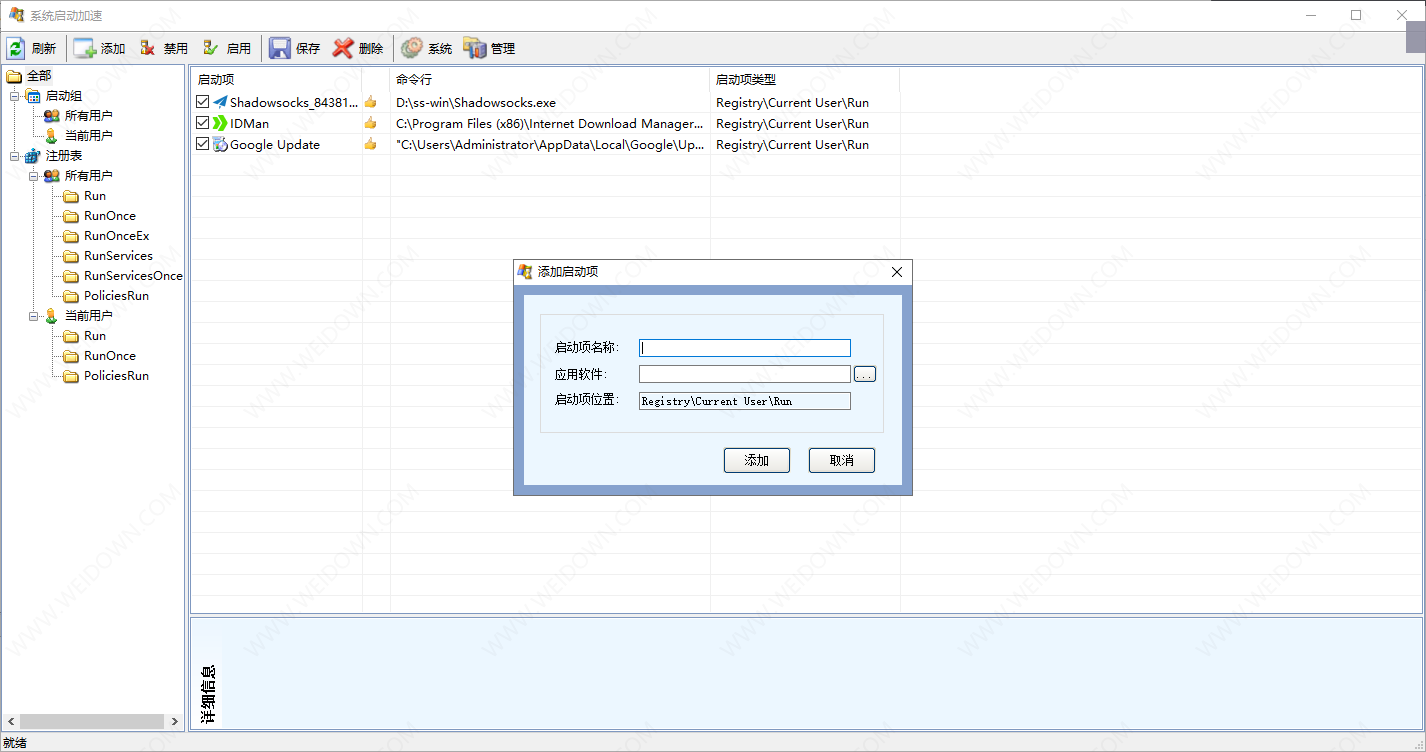Click the 就绪 status bar text
This screenshot has width=1426, height=752.
pos(15,743)
